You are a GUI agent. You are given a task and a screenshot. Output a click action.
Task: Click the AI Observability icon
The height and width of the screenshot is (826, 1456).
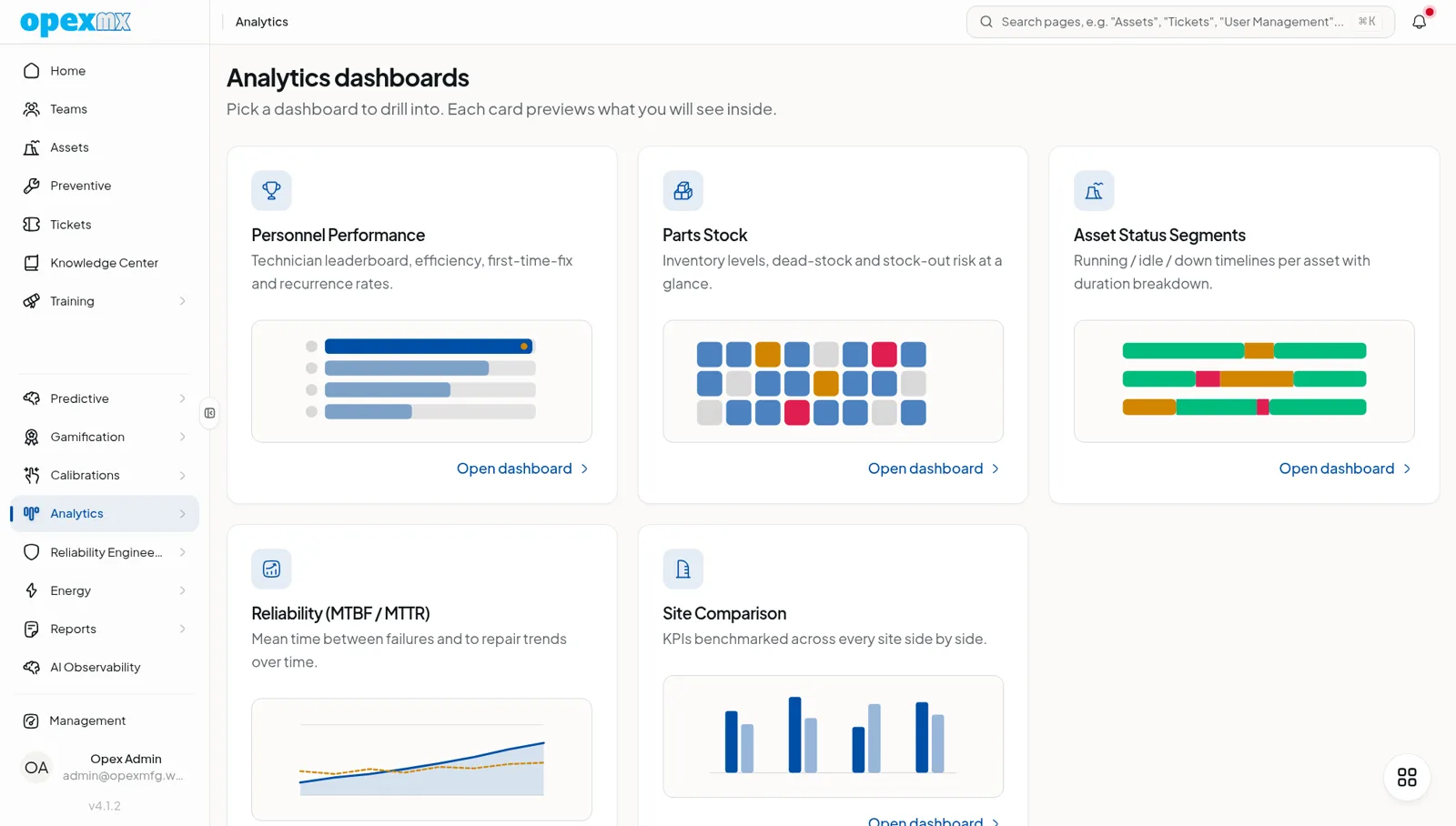[x=32, y=667]
